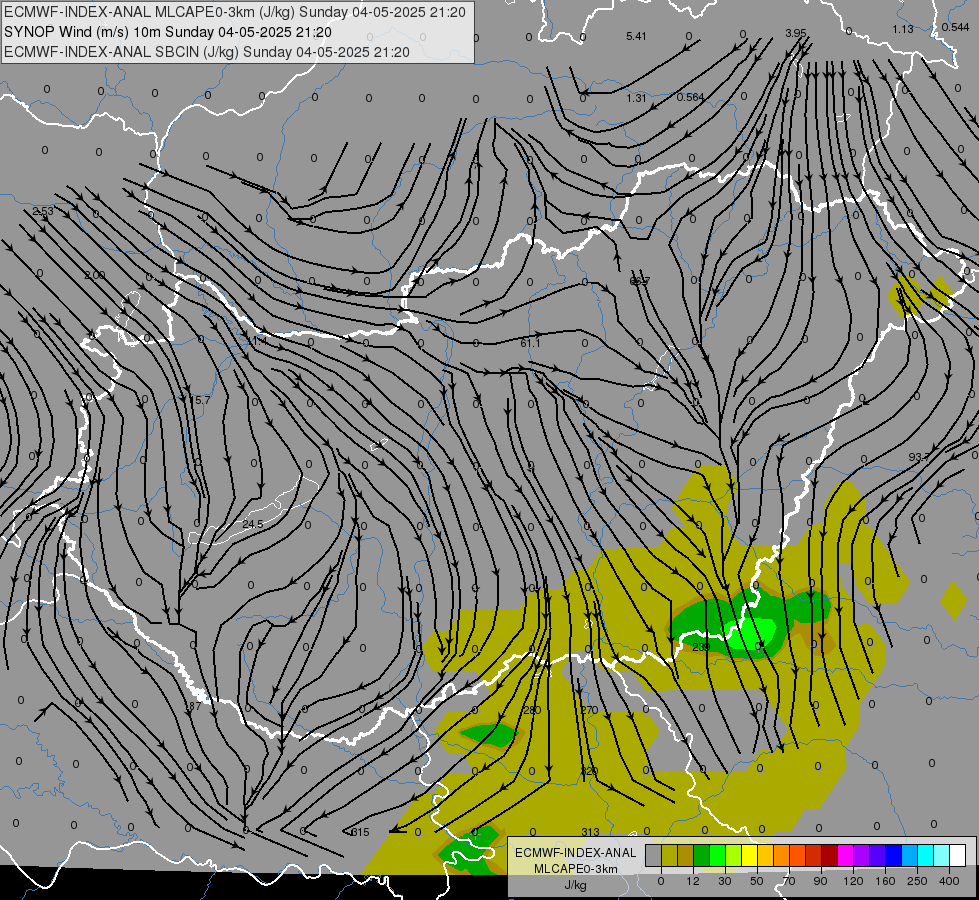The width and height of the screenshot is (979, 900).
Task: Click the 15.7 value on map
Action: coord(200,400)
